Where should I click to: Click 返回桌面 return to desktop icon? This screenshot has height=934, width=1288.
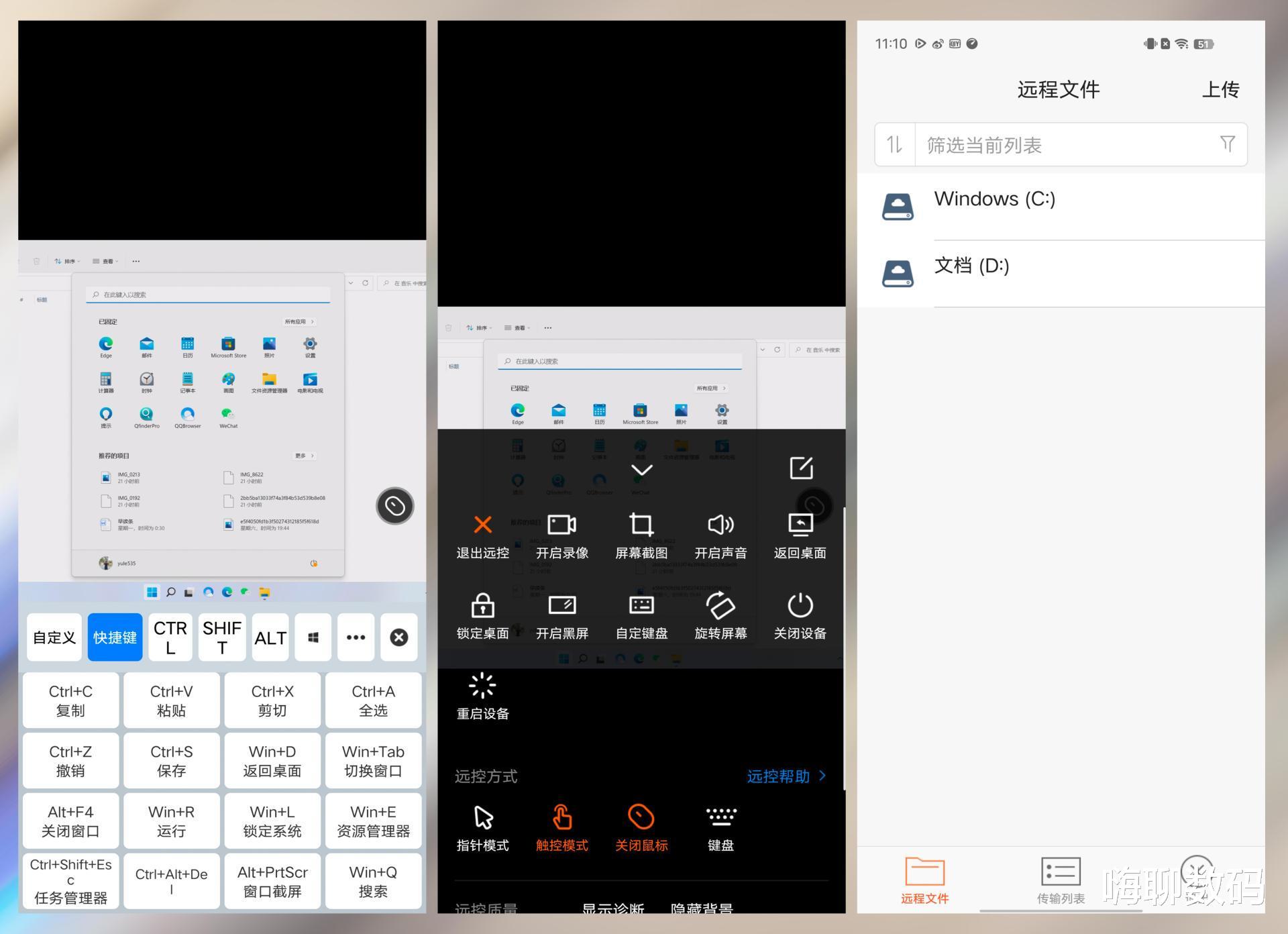tap(800, 525)
